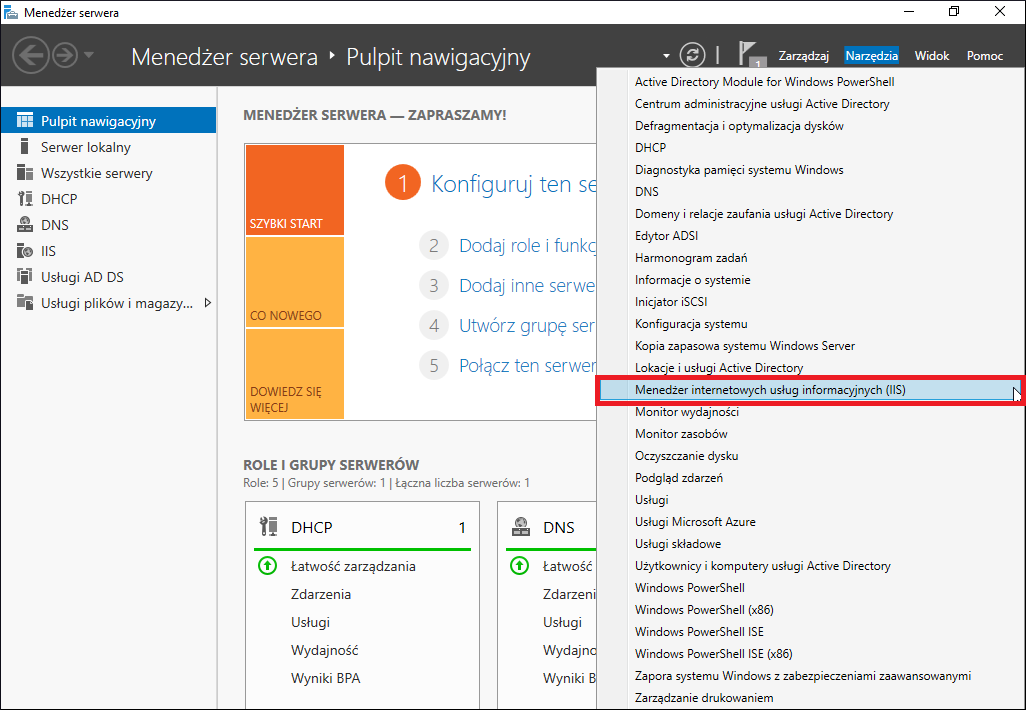Select the SZYBKI START tile
The width and height of the screenshot is (1026, 710).
pos(295,190)
